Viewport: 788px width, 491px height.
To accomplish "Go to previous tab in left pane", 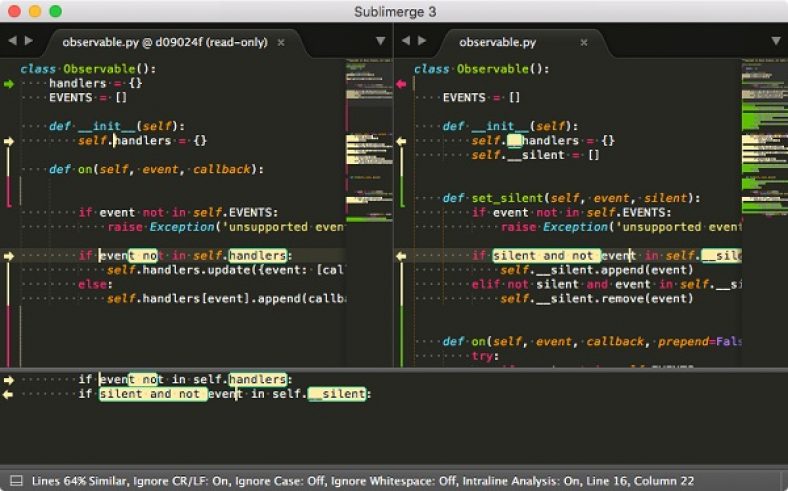I will [12, 41].
